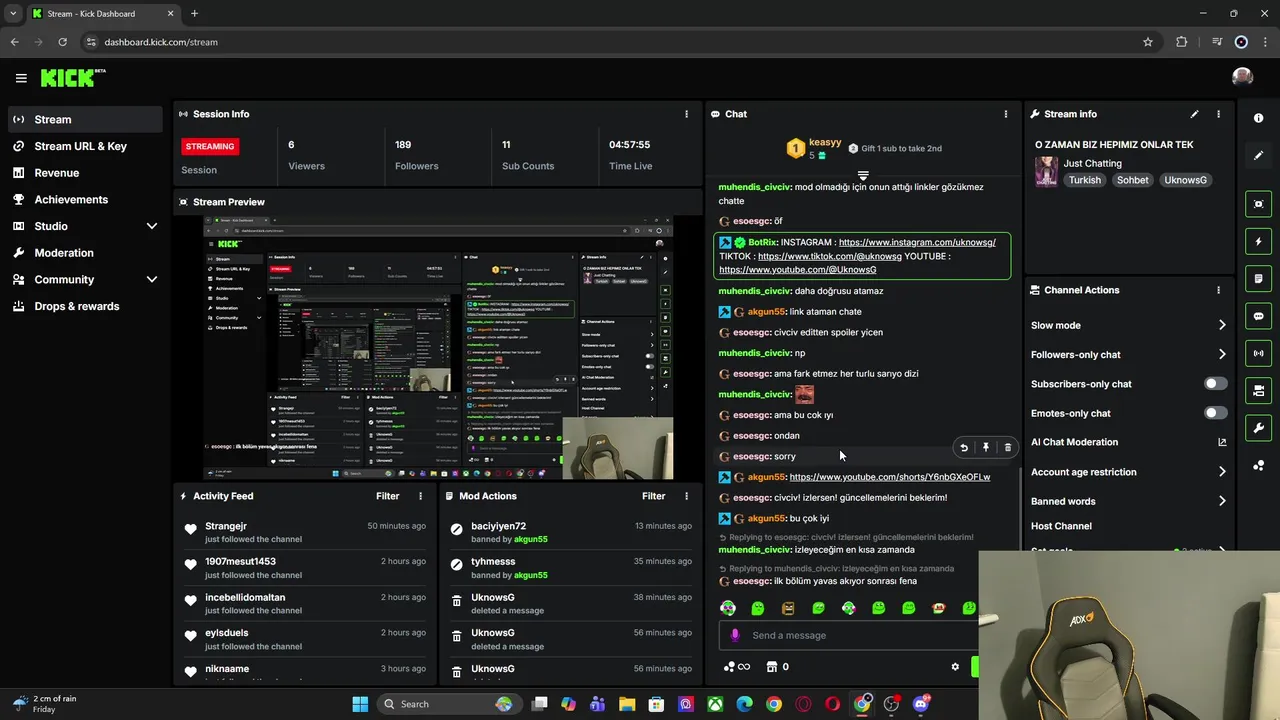Image resolution: width=1280 pixels, height=720 pixels.
Task: Toggle Emotes-only chat switch
Action: pos(1215,413)
